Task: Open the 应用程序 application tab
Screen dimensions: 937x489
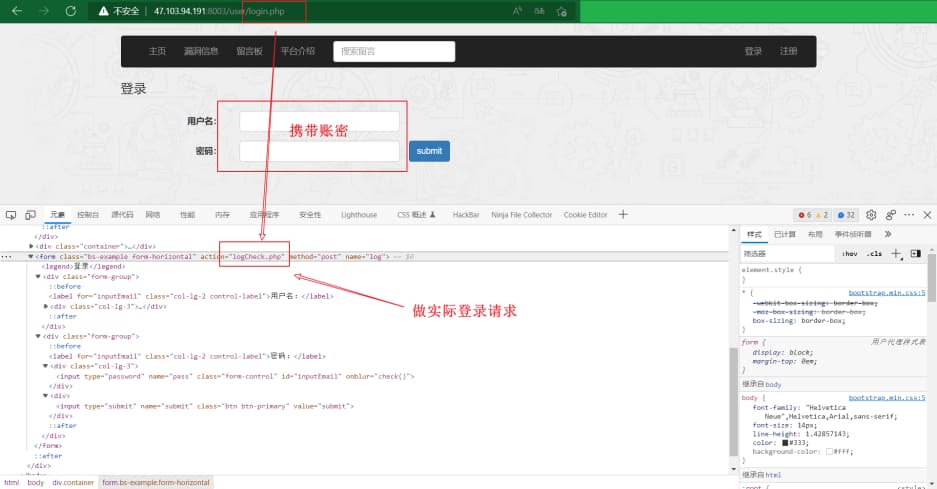Action: [264, 215]
